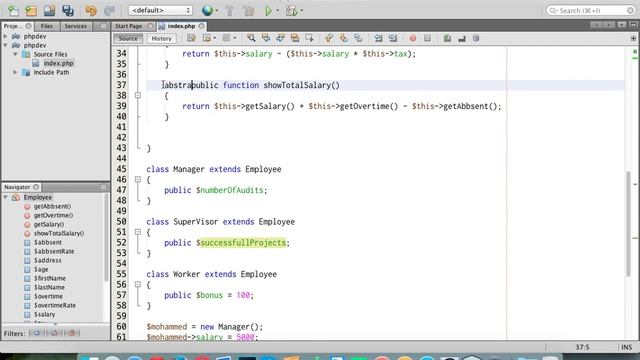Click the Find Selection magnifier icon
The image size is (640, 360).
[251, 38]
